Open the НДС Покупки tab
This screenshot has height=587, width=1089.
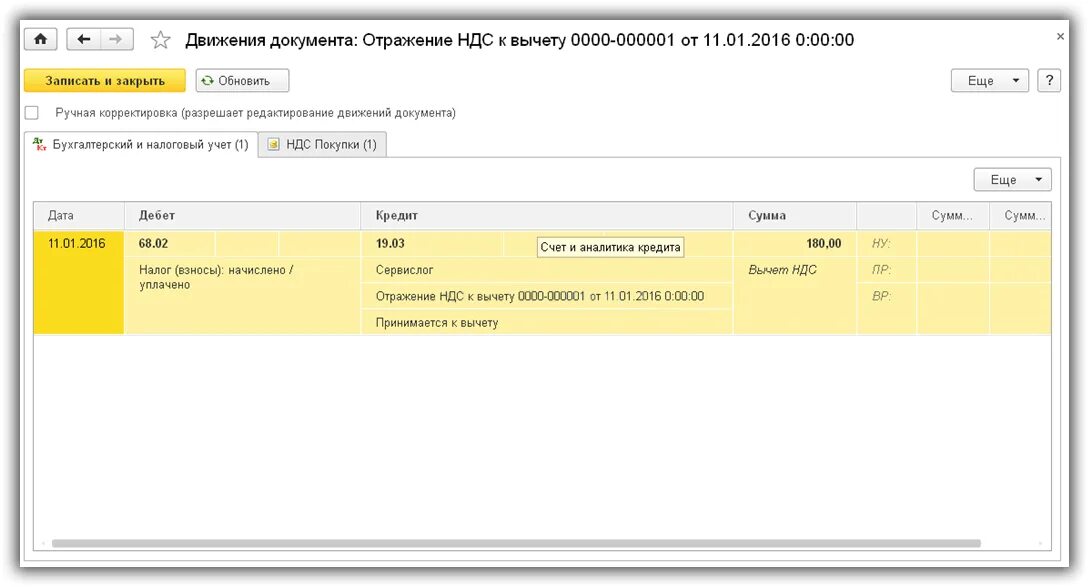322,144
